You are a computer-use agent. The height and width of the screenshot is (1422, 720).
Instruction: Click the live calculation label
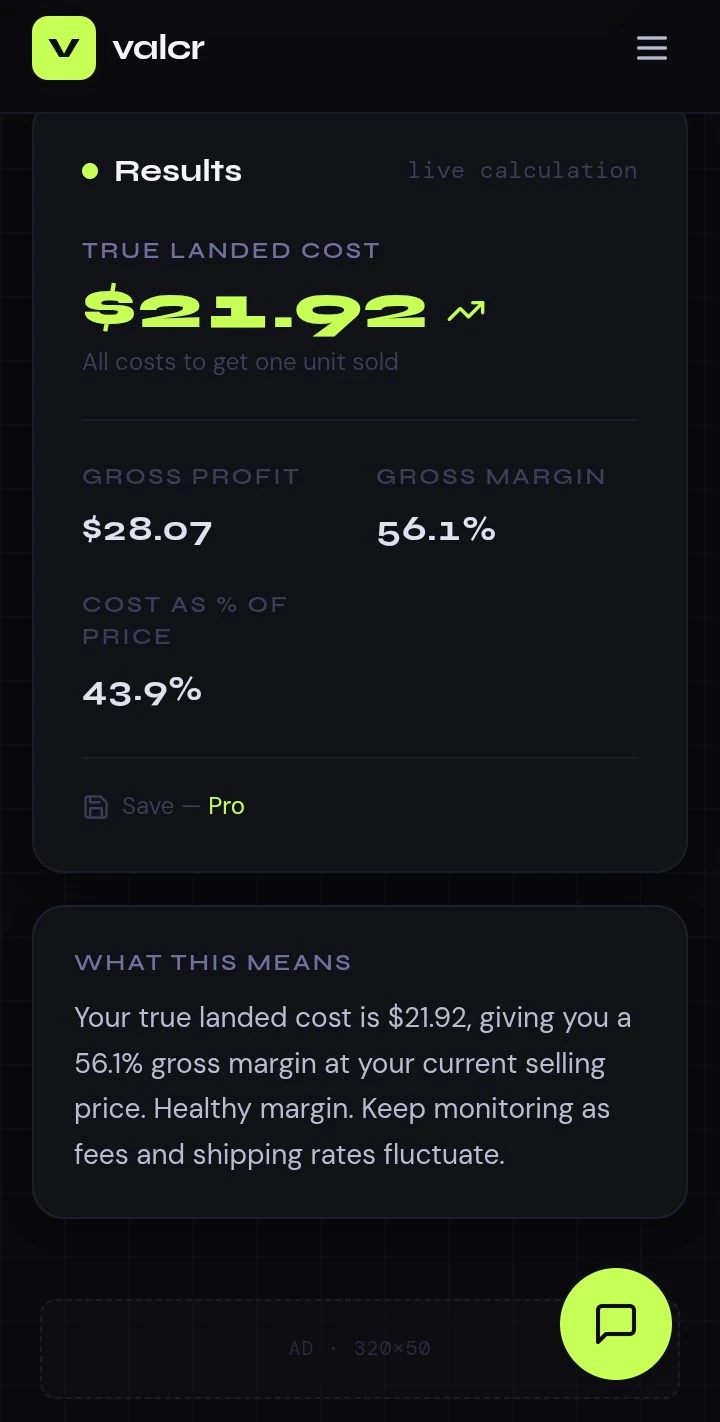coord(522,171)
